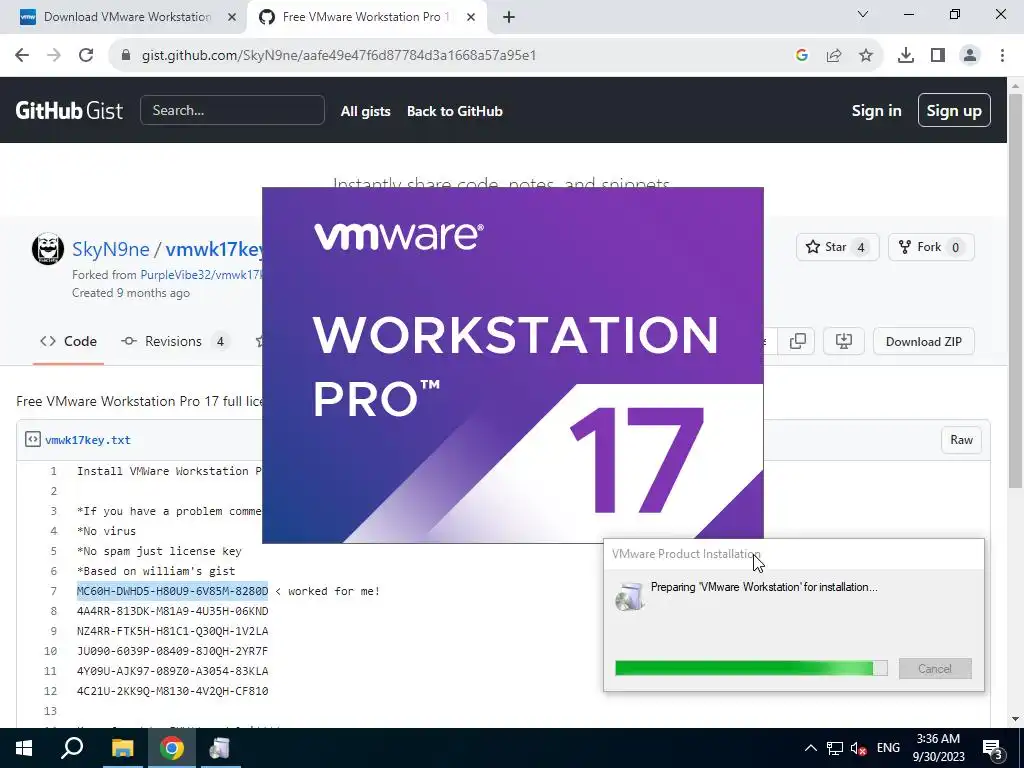Screen dimensions: 1024x768
Task: Click Chrome taskbar icon
Action: (172, 748)
